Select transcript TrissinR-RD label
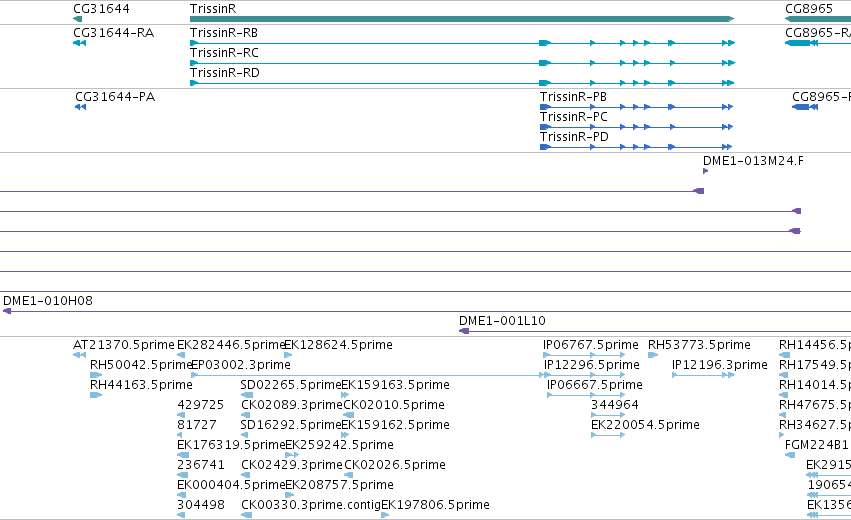 point(225,73)
